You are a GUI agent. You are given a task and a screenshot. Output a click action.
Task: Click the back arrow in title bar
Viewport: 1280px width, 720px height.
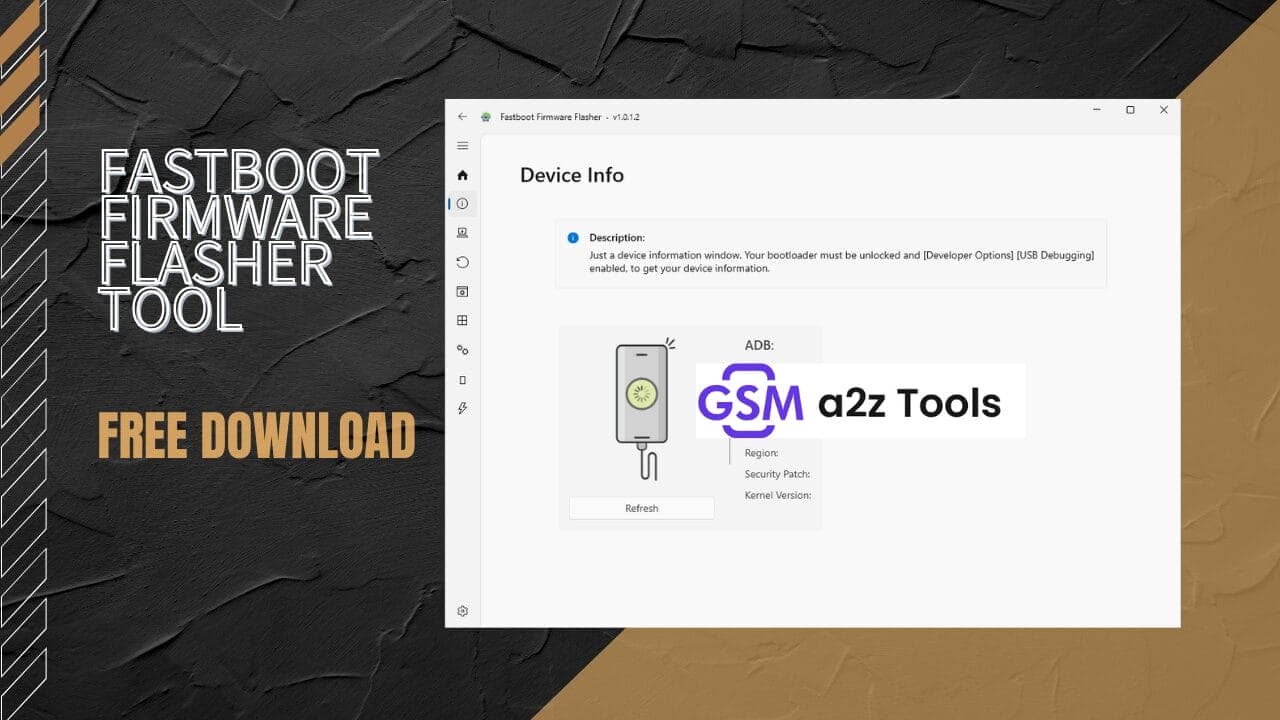(x=462, y=116)
